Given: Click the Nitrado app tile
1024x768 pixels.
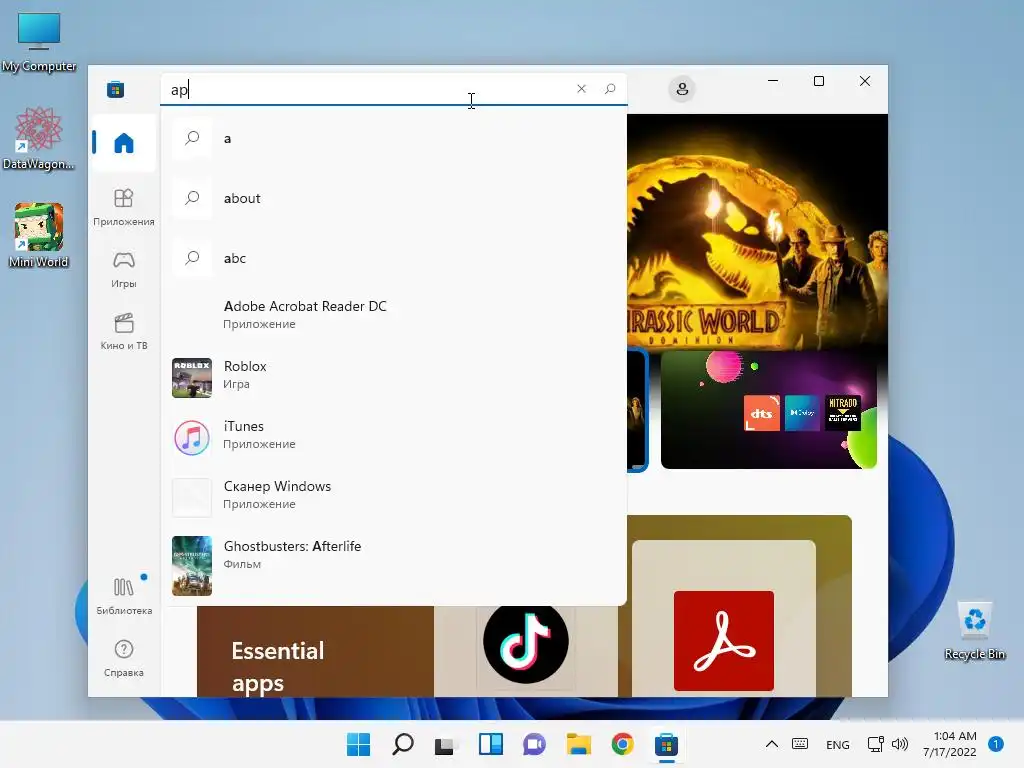Looking at the screenshot, I should coord(842,413).
